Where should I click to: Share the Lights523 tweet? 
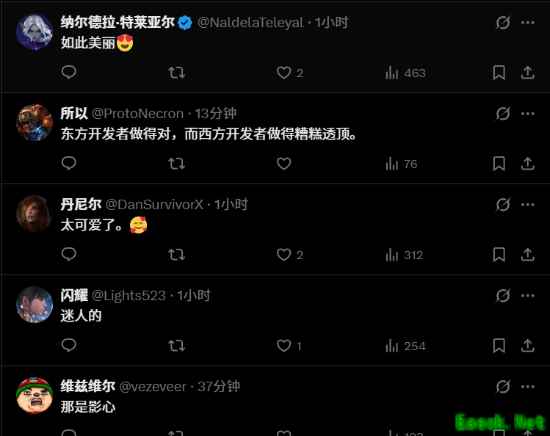click(528, 346)
